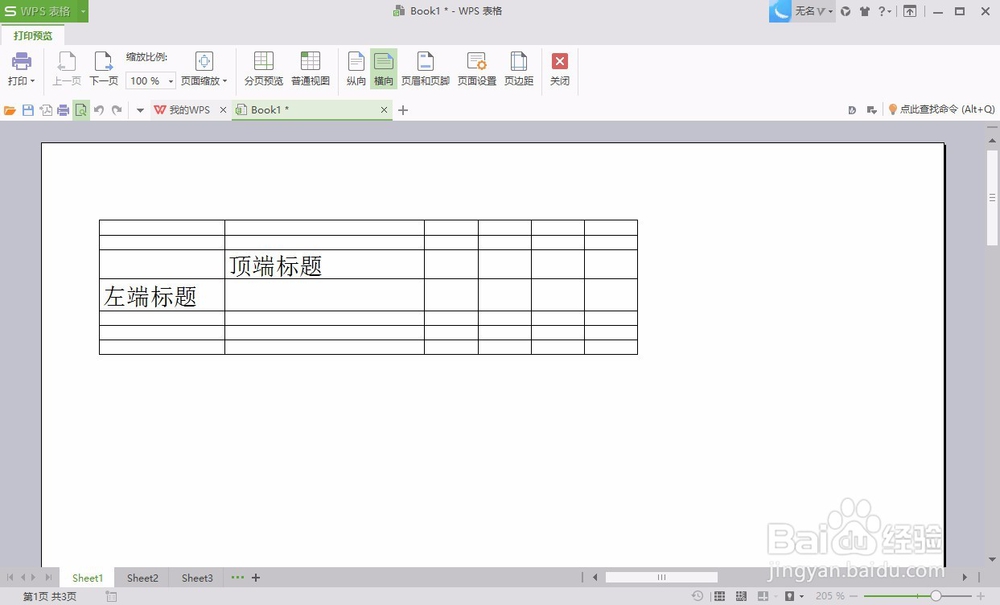The width and height of the screenshot is (1000, 605).
Task: Switch to page break preview (分页预览)
Action: [263, 69]
